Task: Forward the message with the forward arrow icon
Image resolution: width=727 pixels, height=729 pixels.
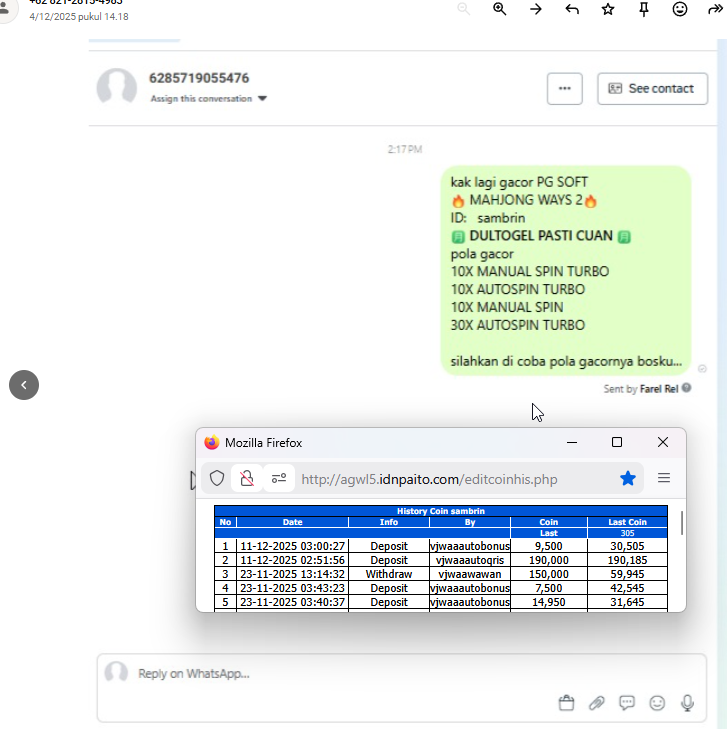Action: (715, 9)
